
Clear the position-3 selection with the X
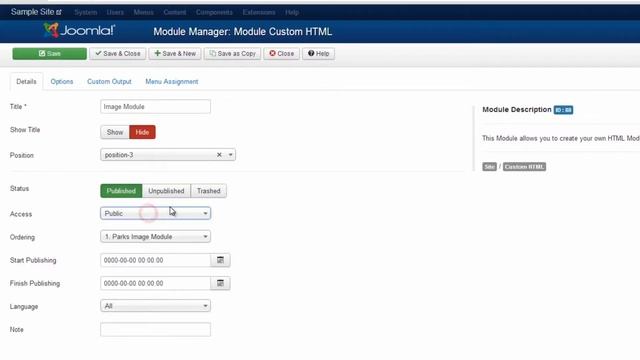[219, 155]
